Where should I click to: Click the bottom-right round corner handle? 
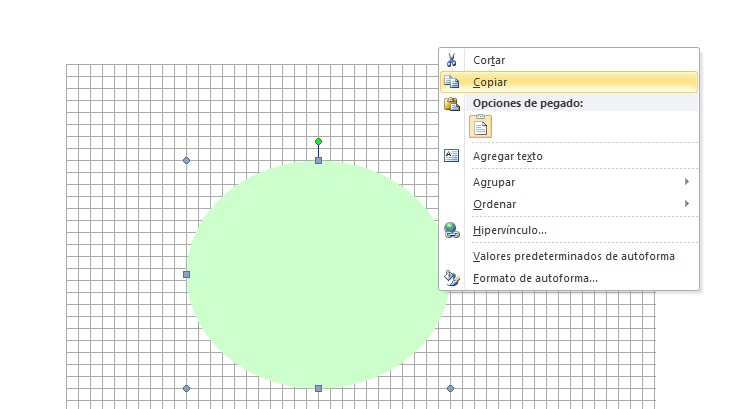[x=450, y=388]
